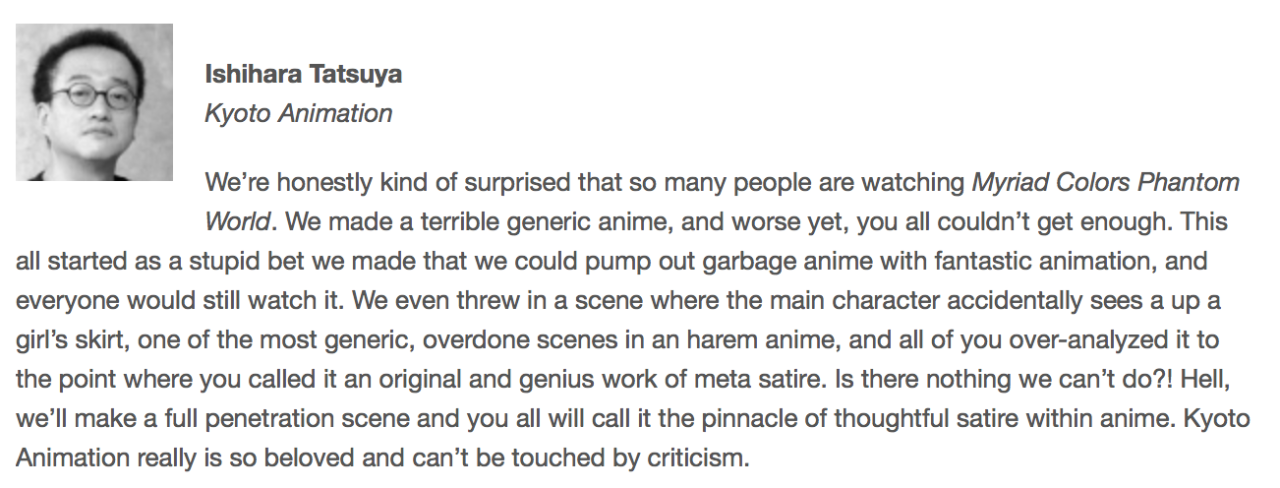Viewport: 1280px width, 488px height.
Task: Click the Kyoto Animation italic subtitle
Action: (298, 113)
